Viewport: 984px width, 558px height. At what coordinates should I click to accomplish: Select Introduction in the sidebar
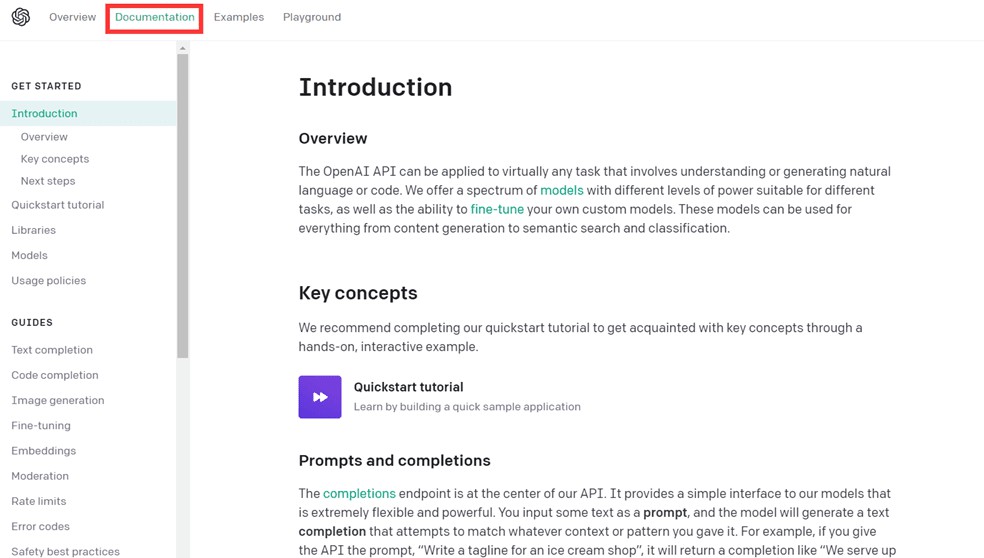[x=44, y=114]
